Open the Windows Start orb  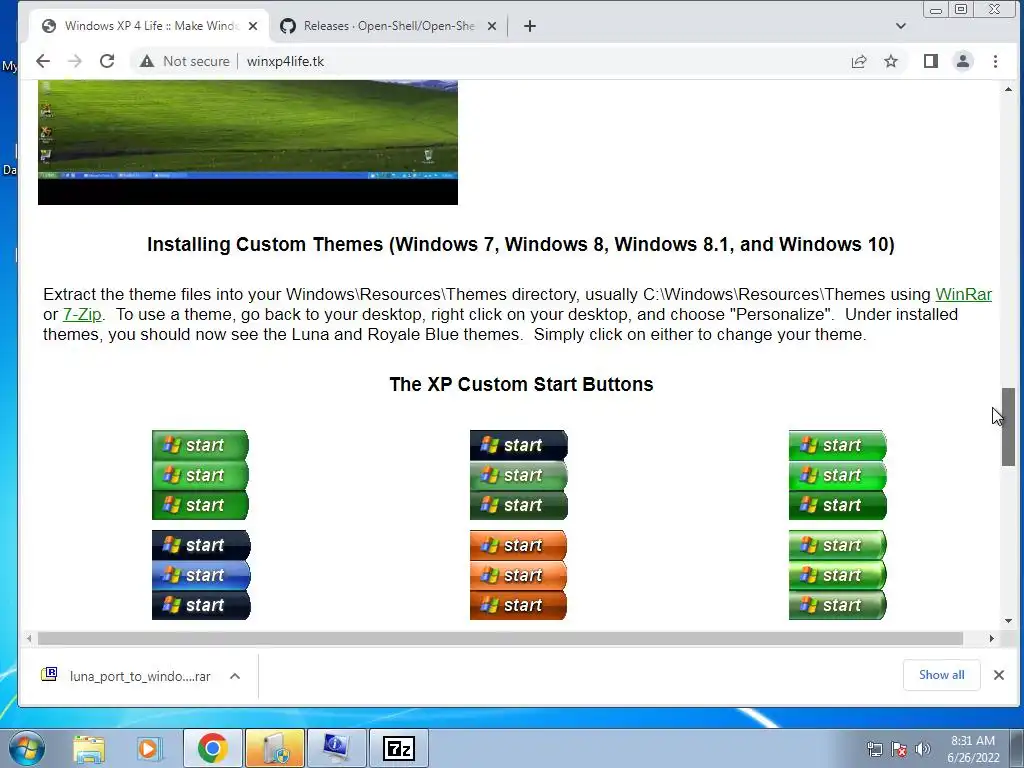(26, 748)
